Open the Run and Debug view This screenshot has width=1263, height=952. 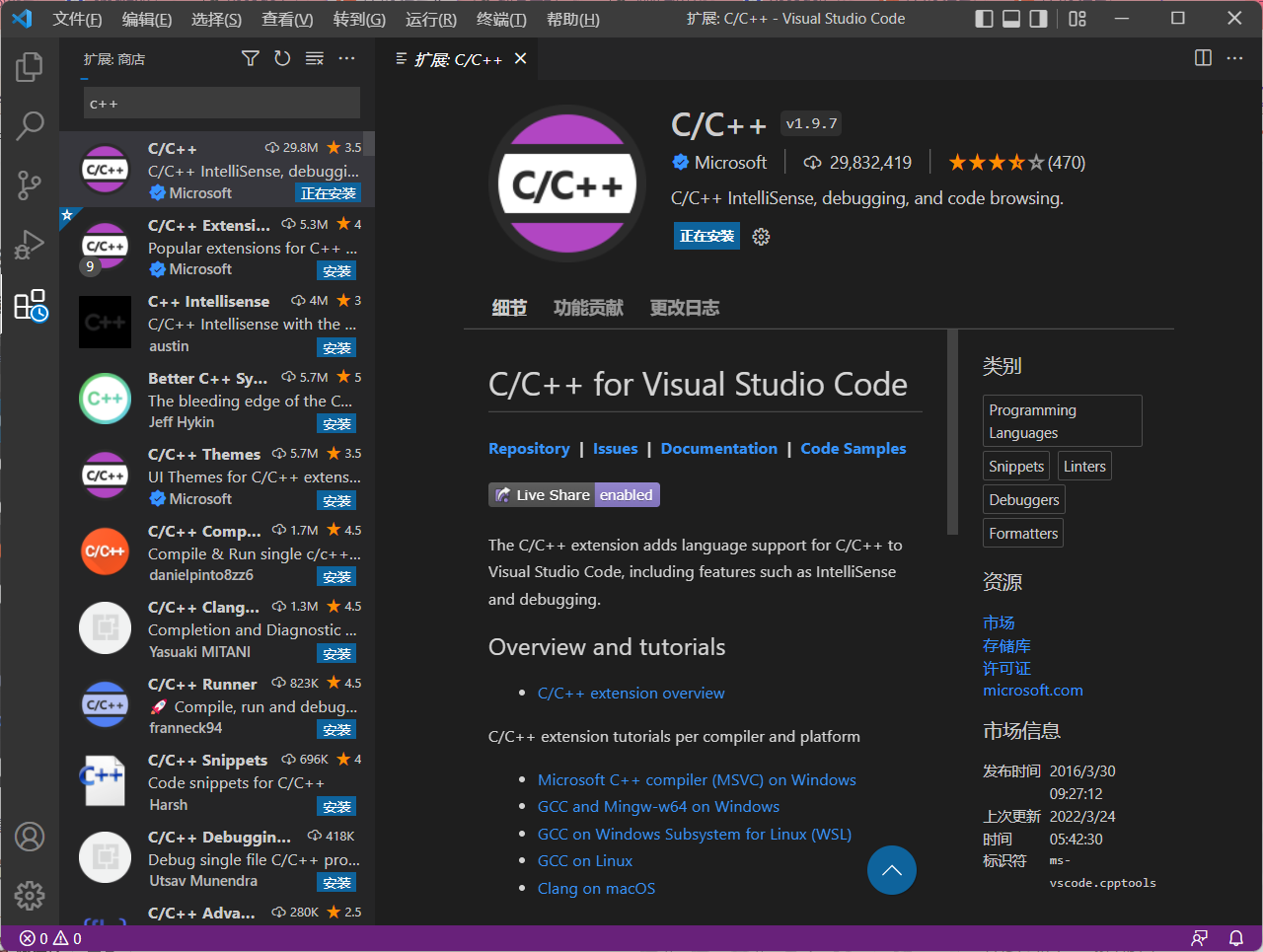(30, 244)
